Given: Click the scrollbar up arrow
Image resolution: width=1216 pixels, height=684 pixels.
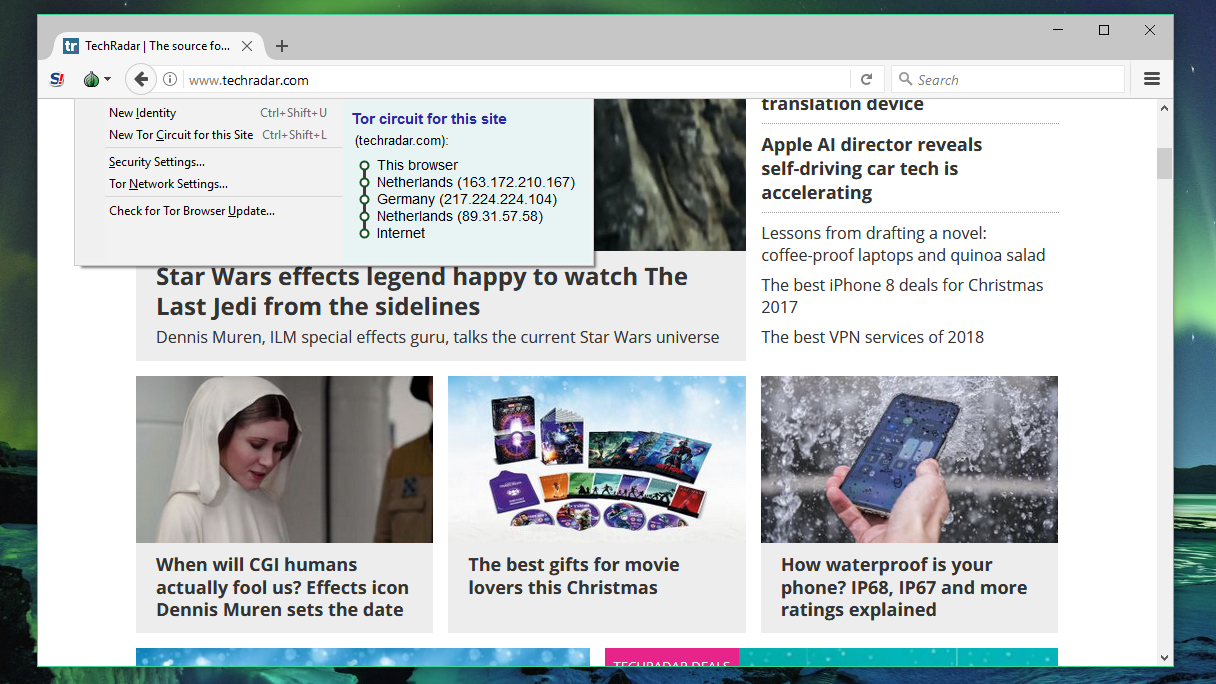Looking at the screenshot, I should (1164, 107).
